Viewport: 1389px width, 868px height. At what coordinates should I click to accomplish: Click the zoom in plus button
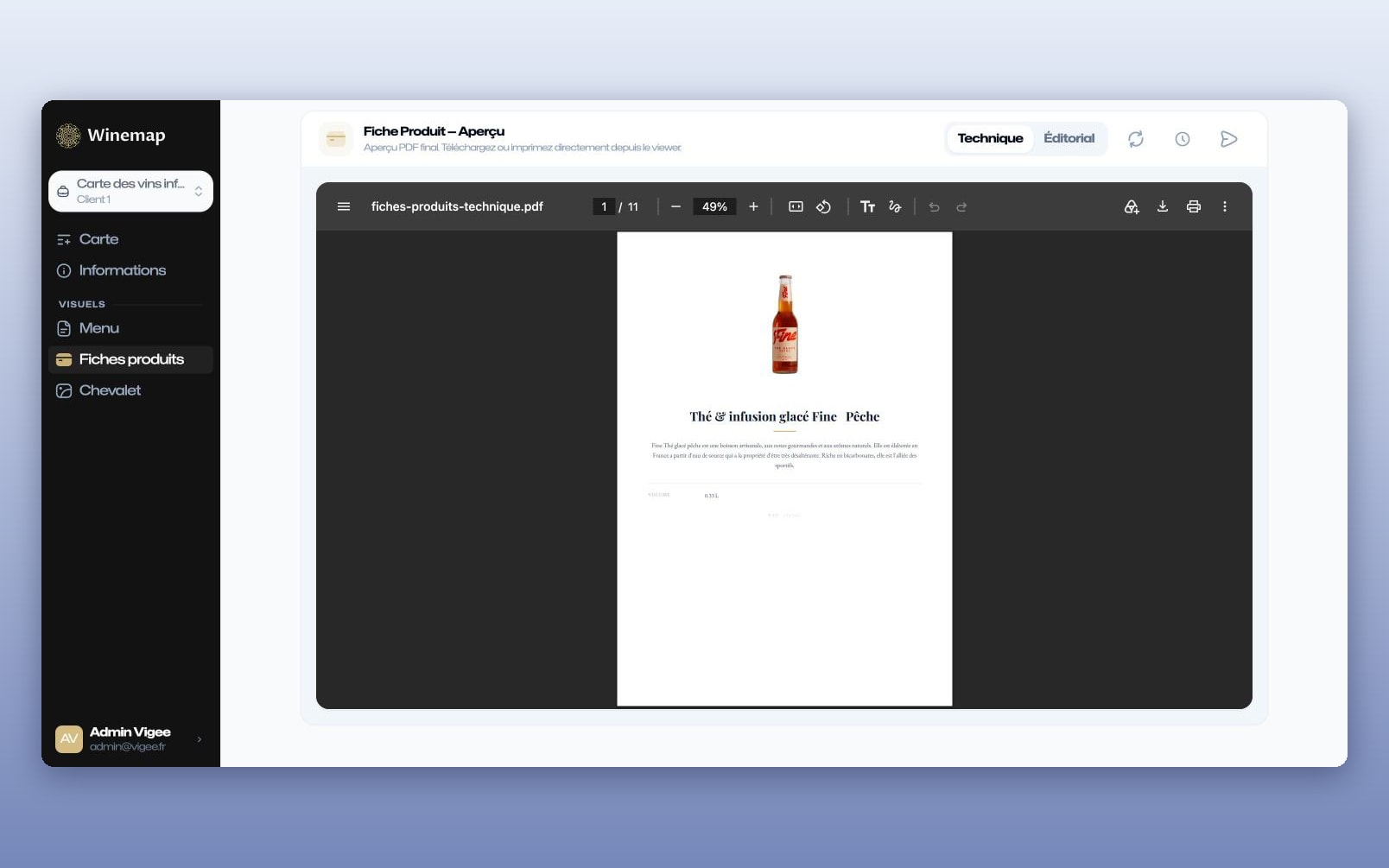[753, 206]
